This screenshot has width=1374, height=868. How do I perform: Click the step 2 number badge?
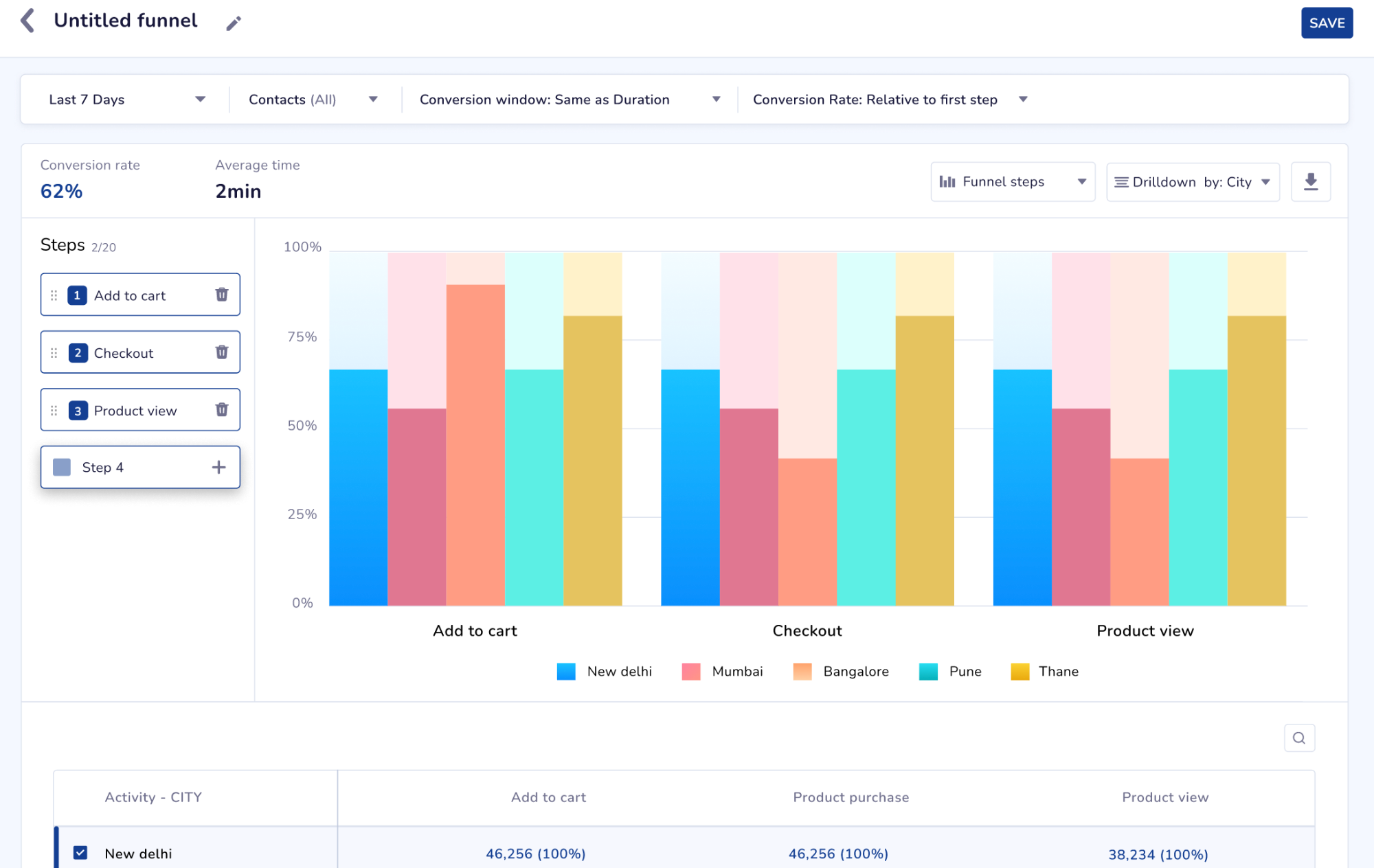[78, 353]
